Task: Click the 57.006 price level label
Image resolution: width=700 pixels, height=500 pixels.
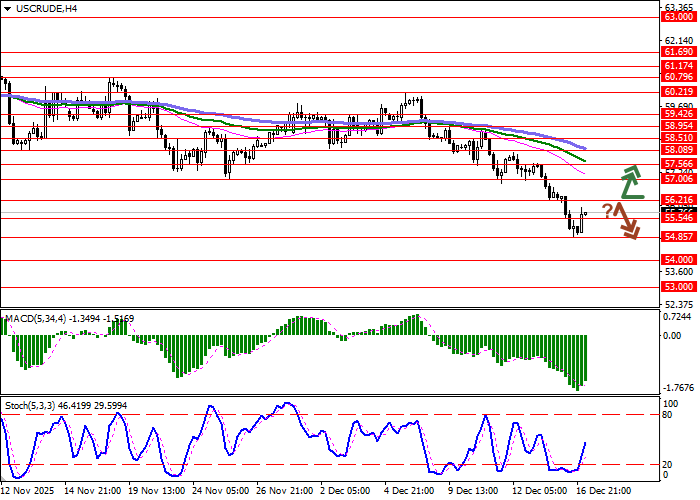Action: [x=678, y=178]
